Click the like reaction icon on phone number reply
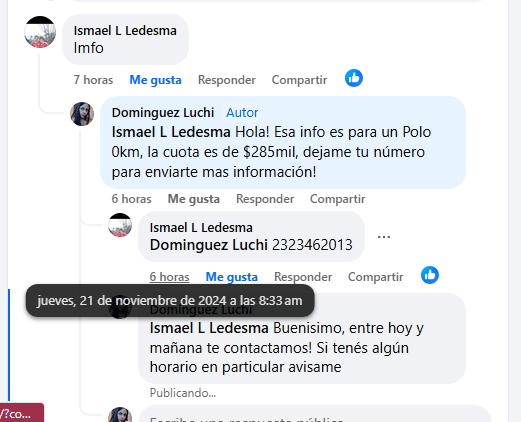Viewport: 521px width, 422px height. pos(430,275)
